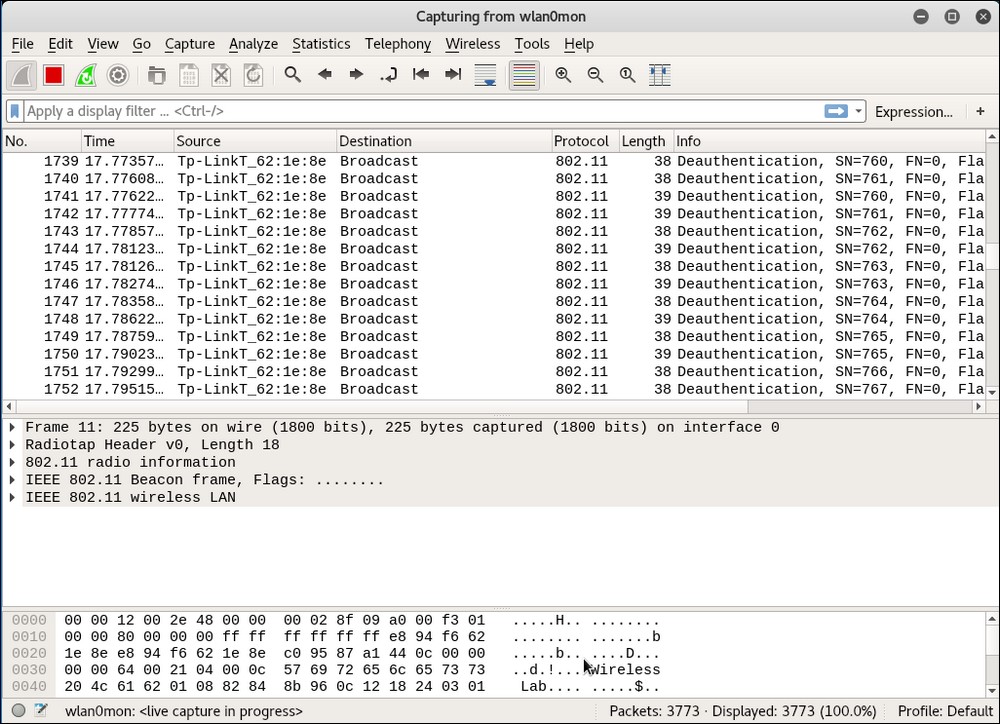Jump to the first packet
Screen dimensions: 1000x724
tap(421, 75)
